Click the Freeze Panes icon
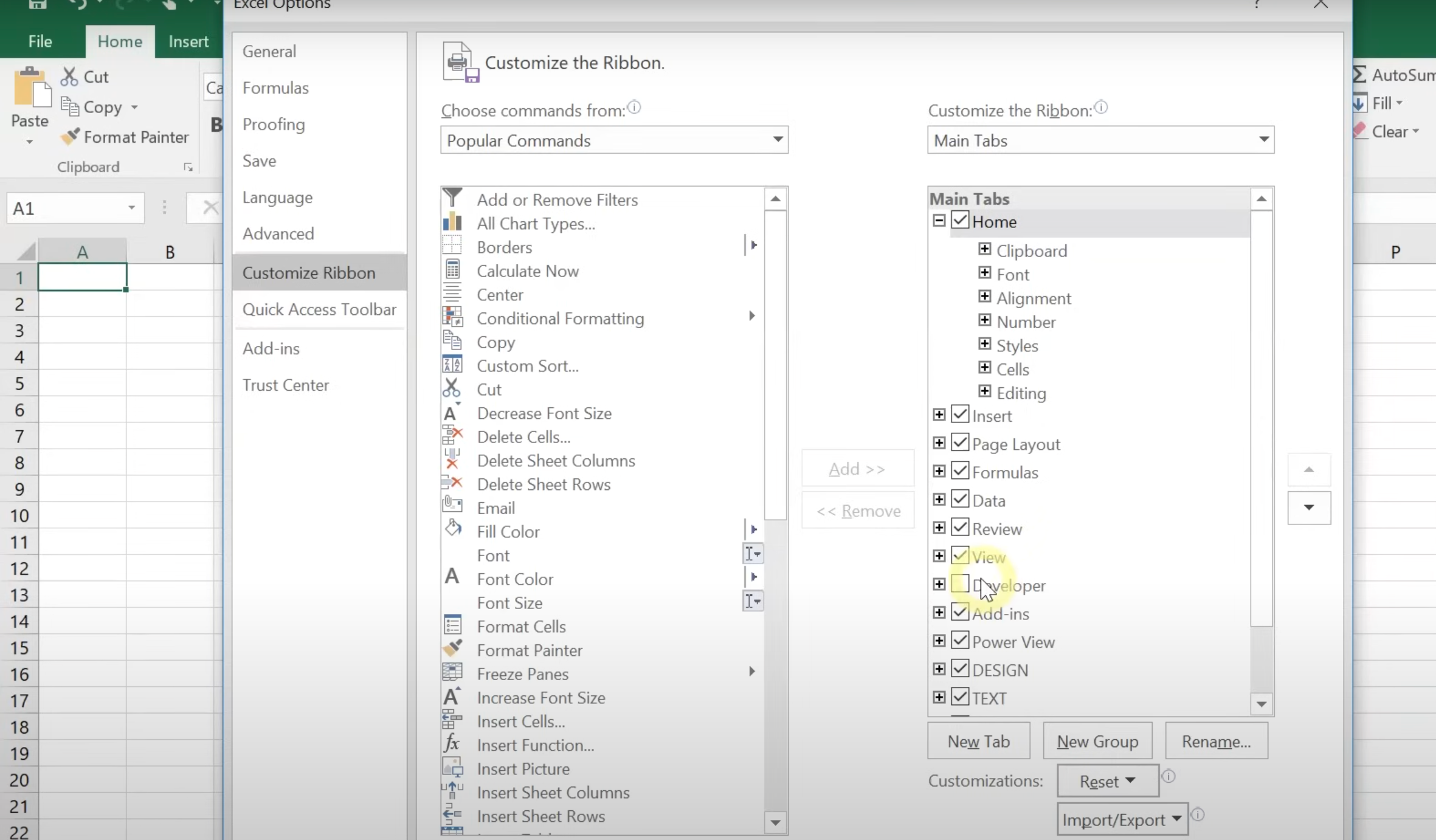Screen dimensions: 1436x840 pyautogui.click(x=452, y=672)
